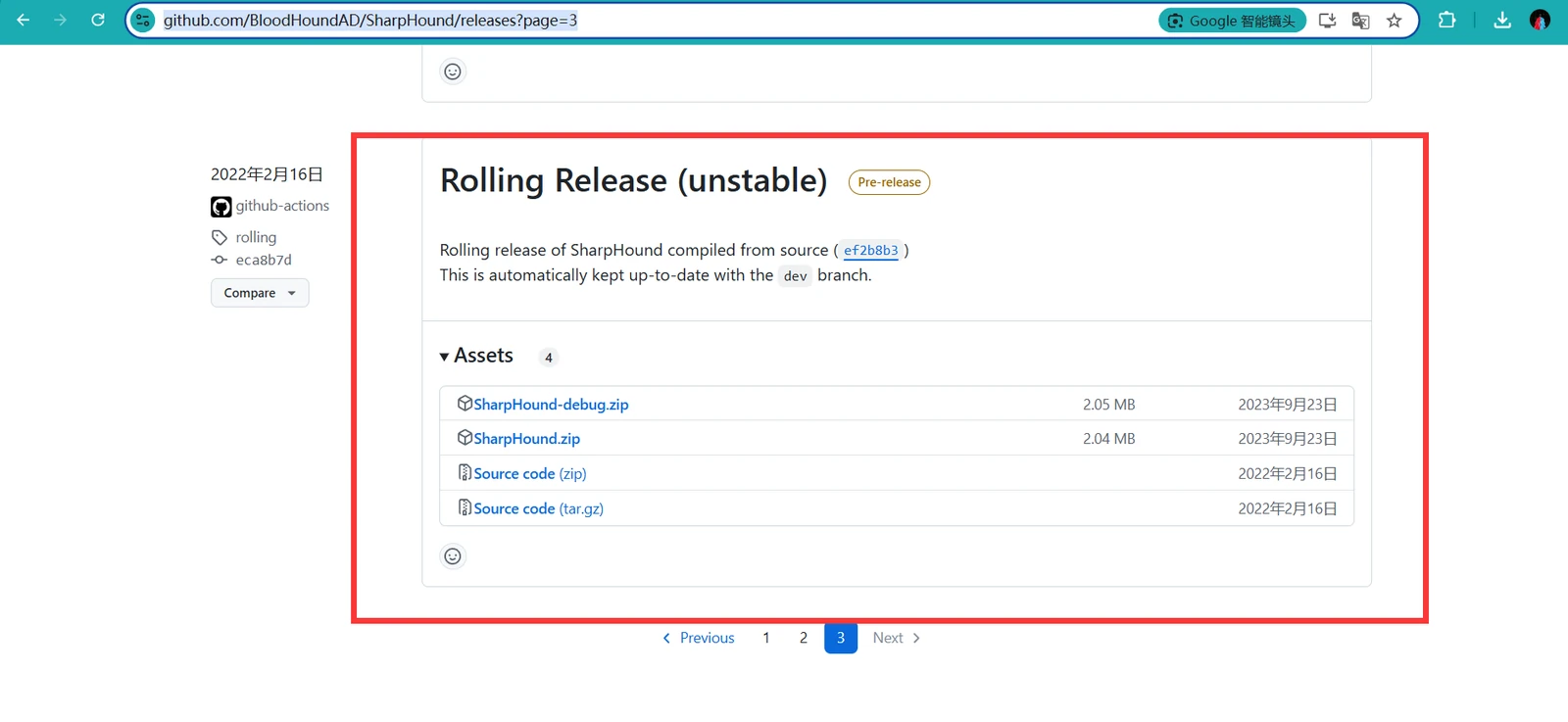Go back using the browser back arrow

pyautogui.click(x=24, y=20)
